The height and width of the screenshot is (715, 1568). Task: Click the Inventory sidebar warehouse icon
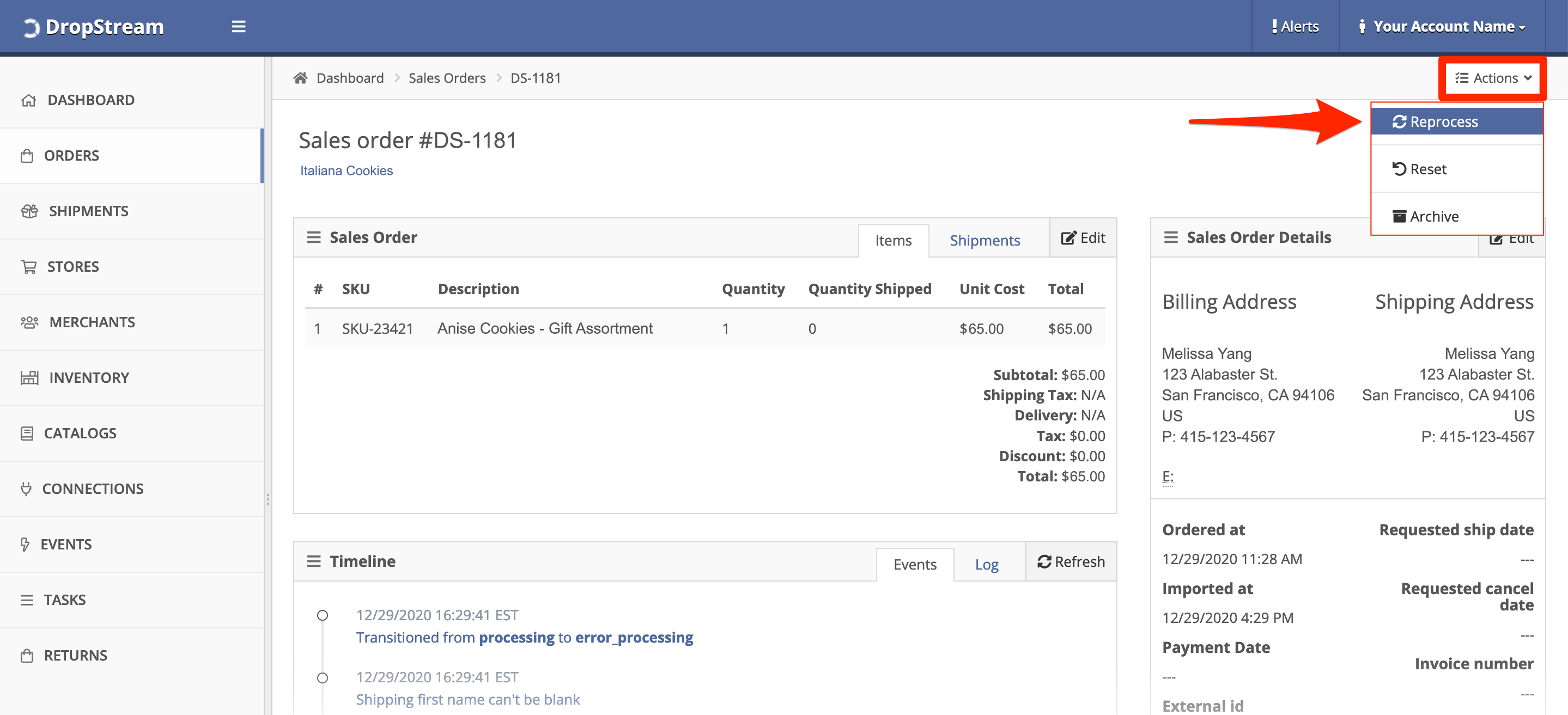click(x=29, y=378)
